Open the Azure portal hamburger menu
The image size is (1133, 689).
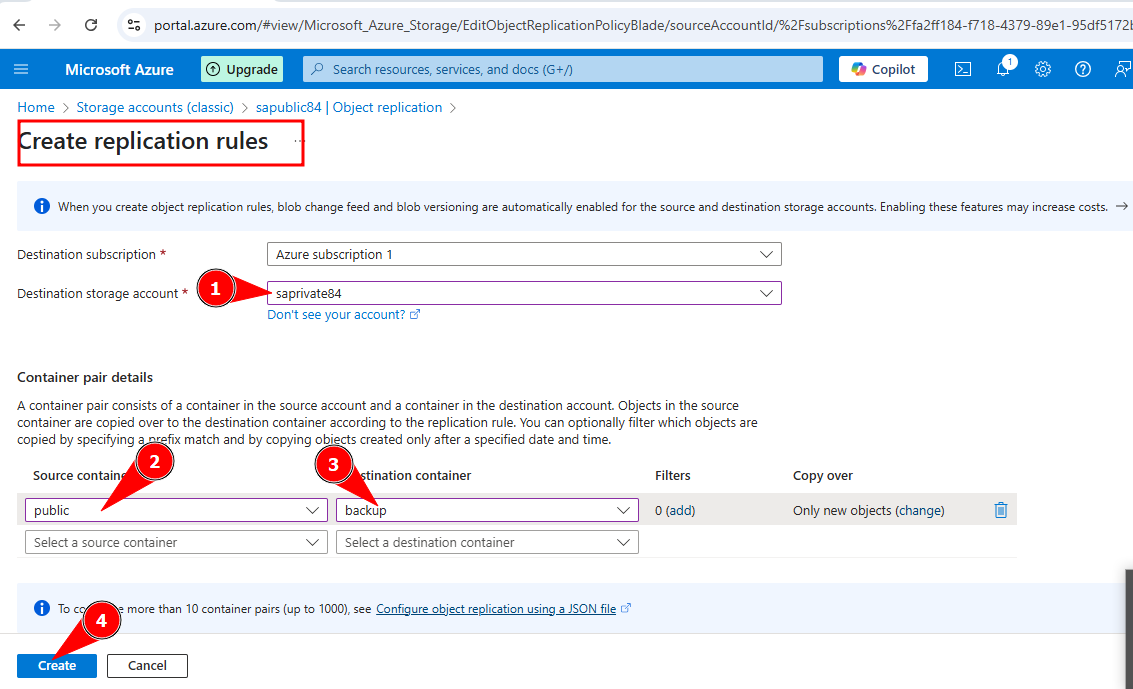tap(21, 69)
